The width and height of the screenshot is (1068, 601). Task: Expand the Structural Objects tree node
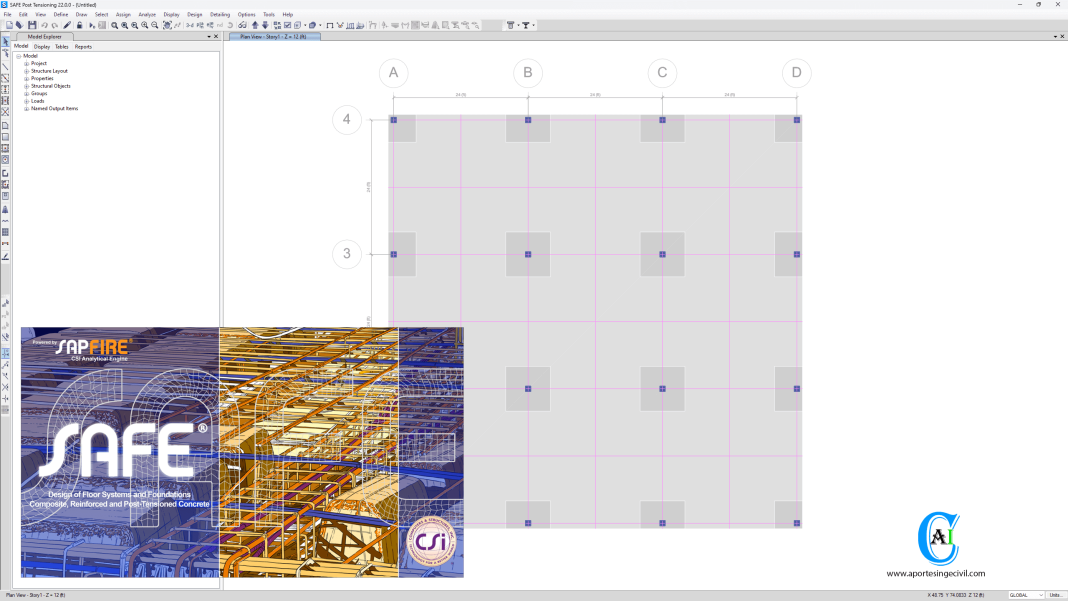25,86
